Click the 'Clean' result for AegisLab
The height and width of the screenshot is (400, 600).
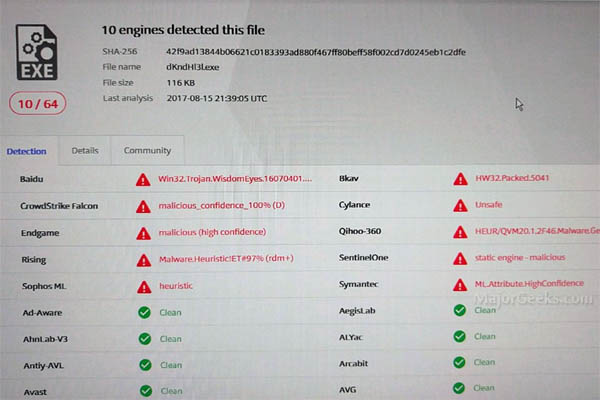(485, 310)
